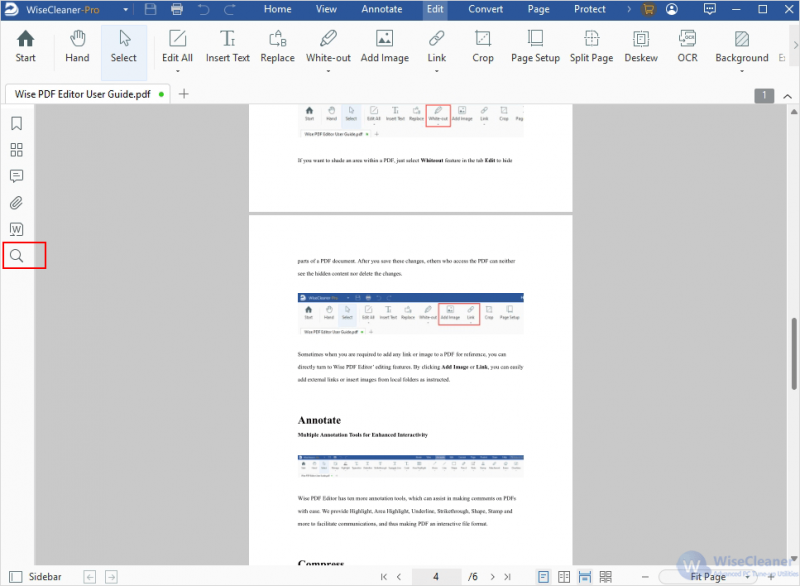
Task: Click the Split Page tool
Action: [591, 46]
